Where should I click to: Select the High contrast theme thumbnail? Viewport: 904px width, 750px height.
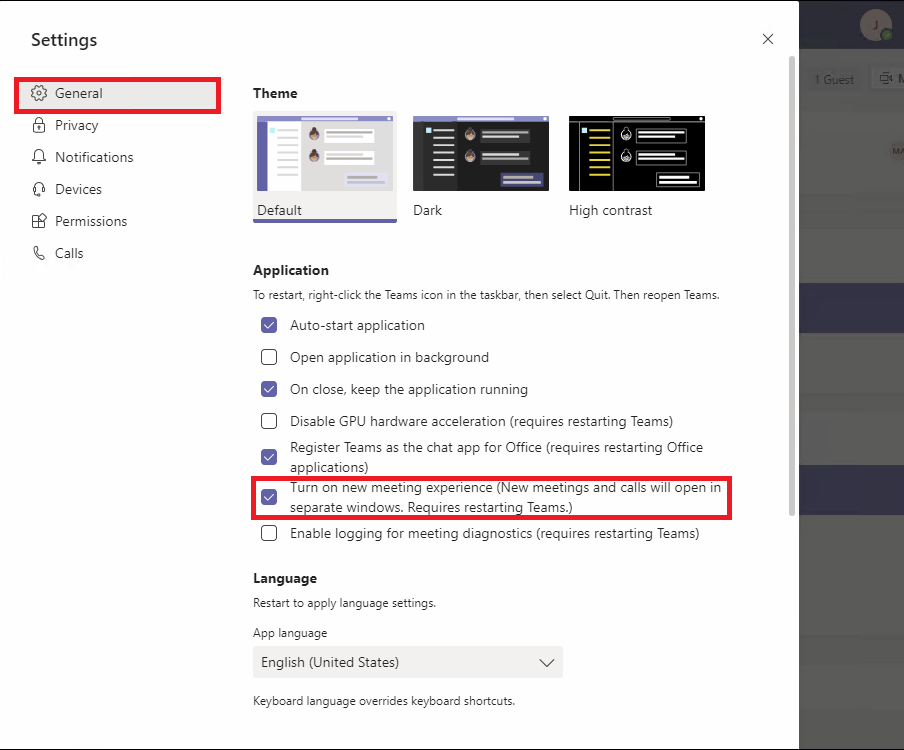tap(636, 153)
